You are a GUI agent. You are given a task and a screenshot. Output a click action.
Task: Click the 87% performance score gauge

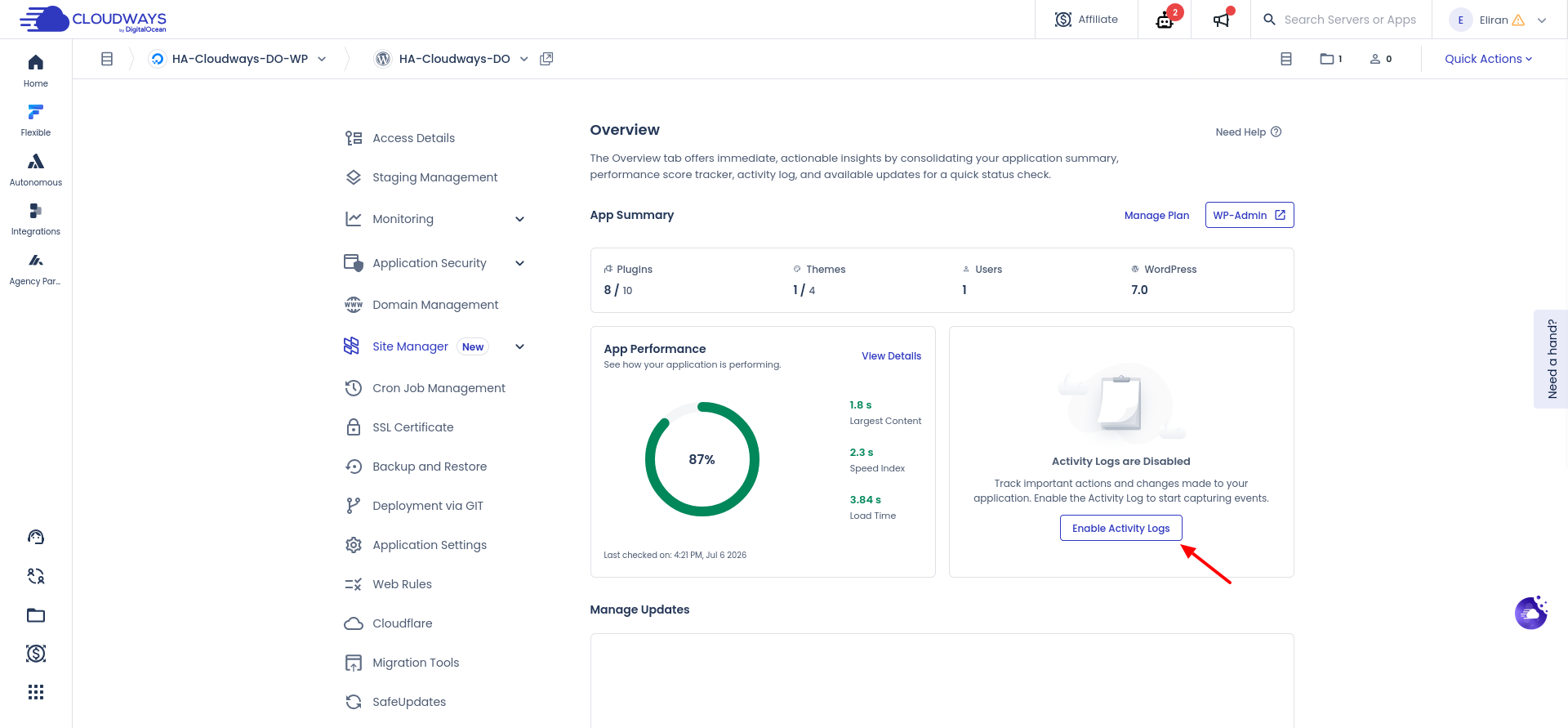[x=702, y=459]
